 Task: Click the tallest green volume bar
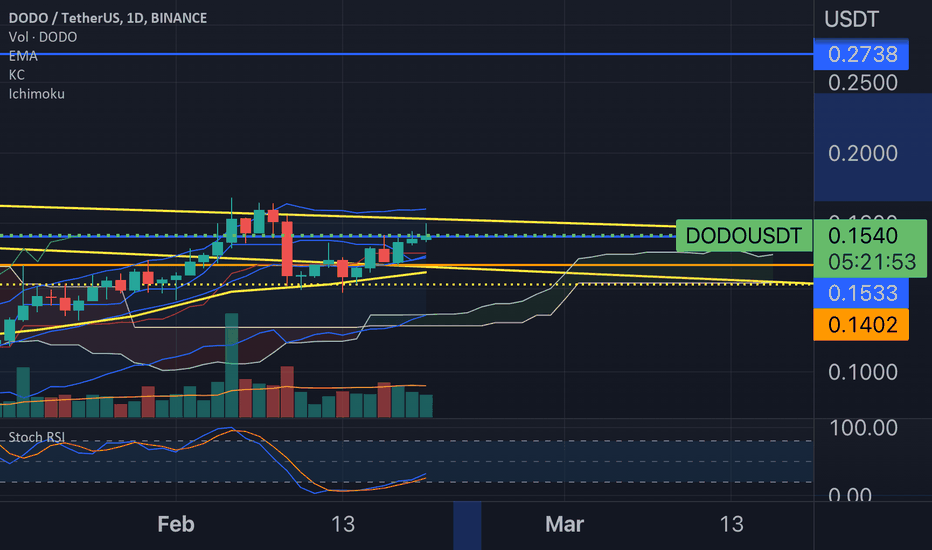click(231, 365)
